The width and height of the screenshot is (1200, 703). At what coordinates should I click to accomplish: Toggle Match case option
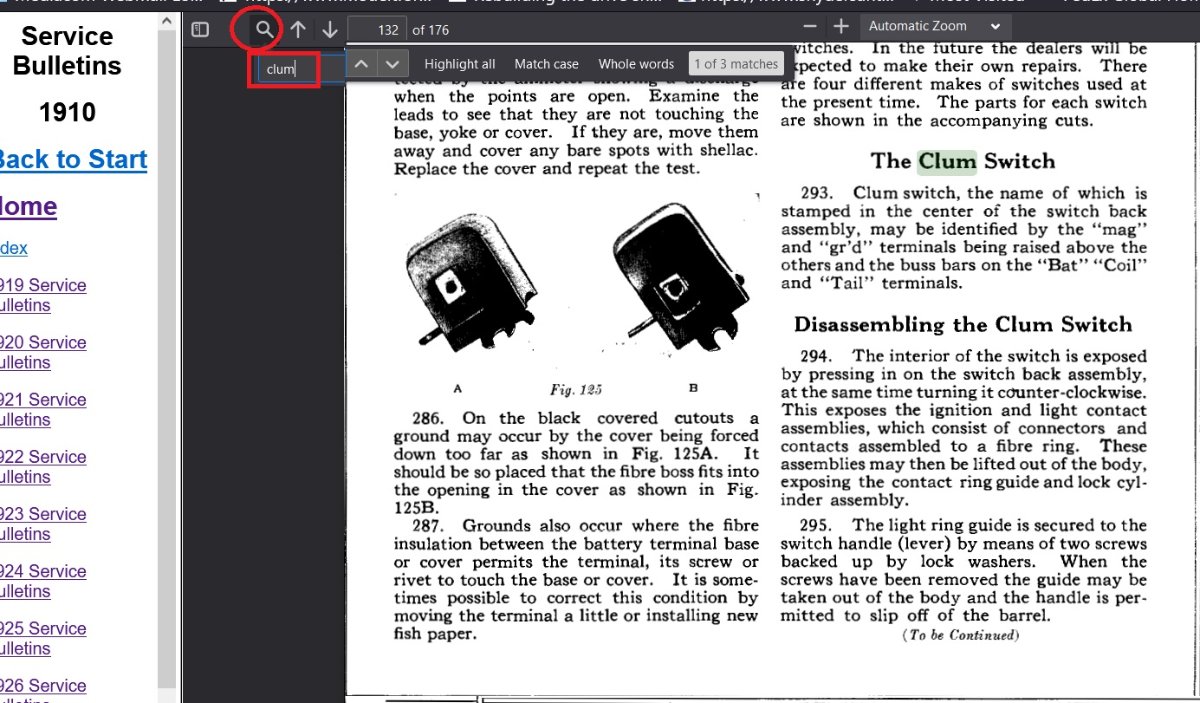pos(546,64)
